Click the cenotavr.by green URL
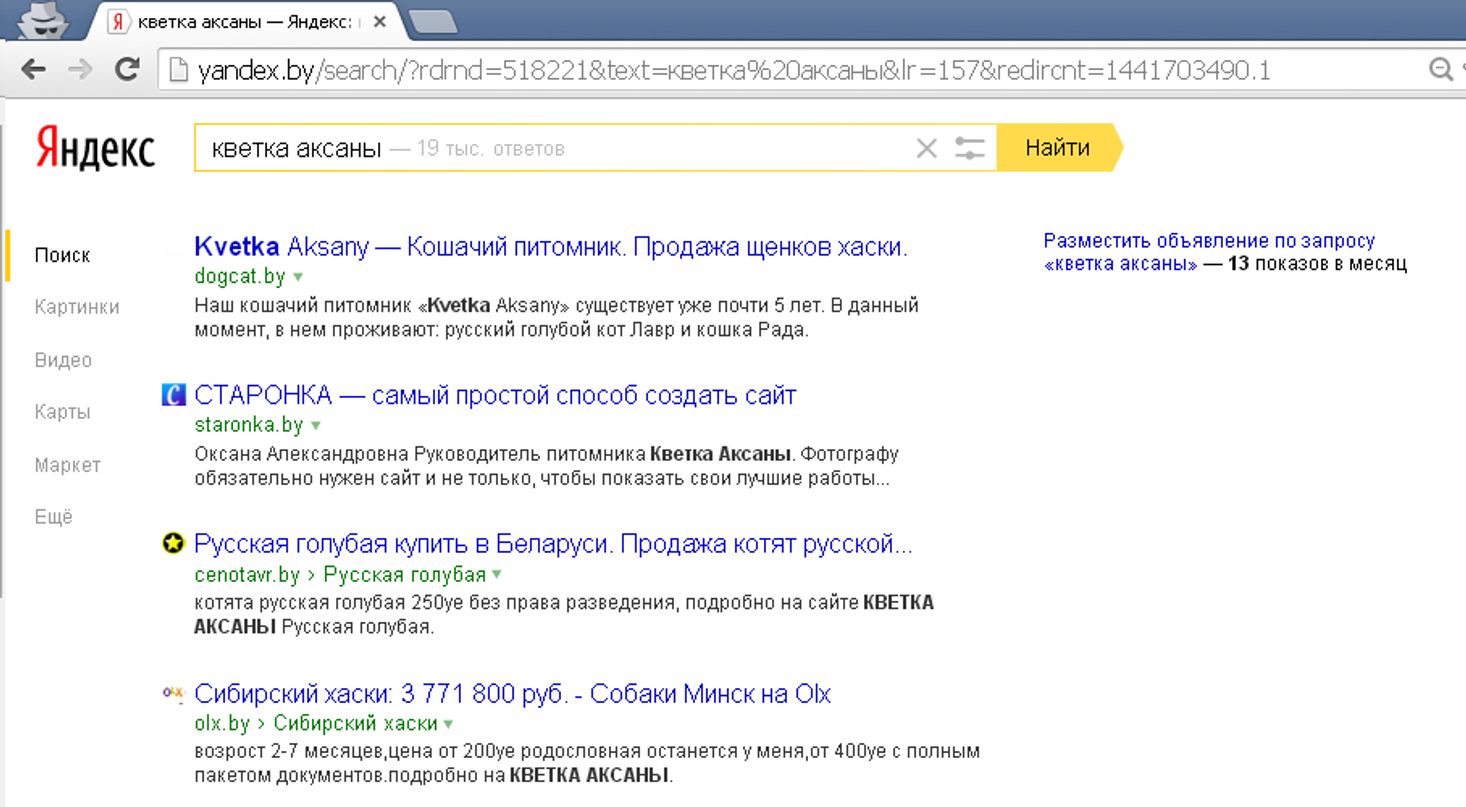Screen dimensions: 1466x807 pos(247,575)
